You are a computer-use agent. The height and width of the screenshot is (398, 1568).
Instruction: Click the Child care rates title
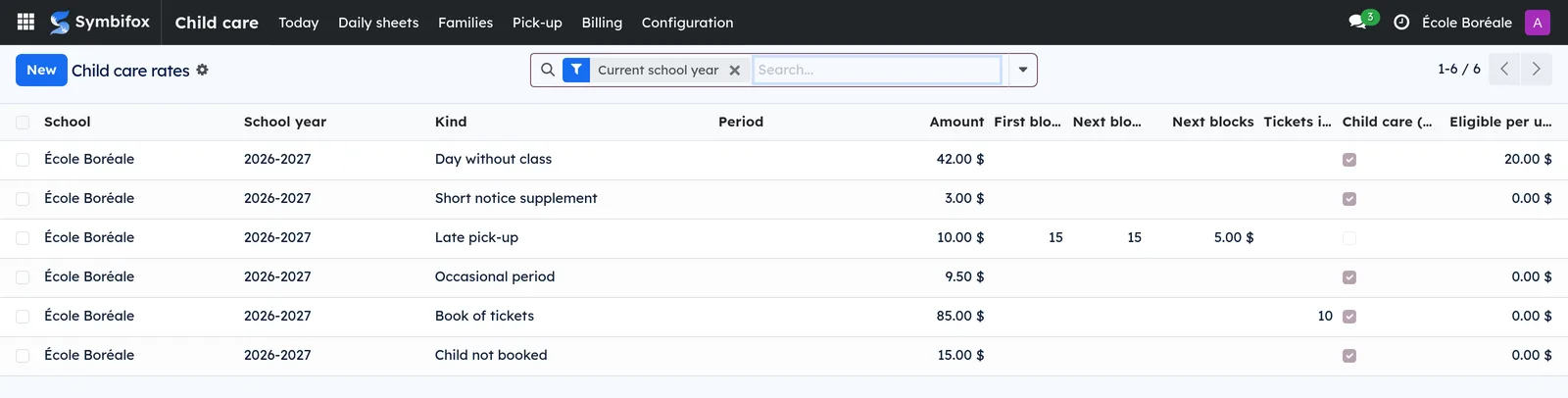(130, 71)
